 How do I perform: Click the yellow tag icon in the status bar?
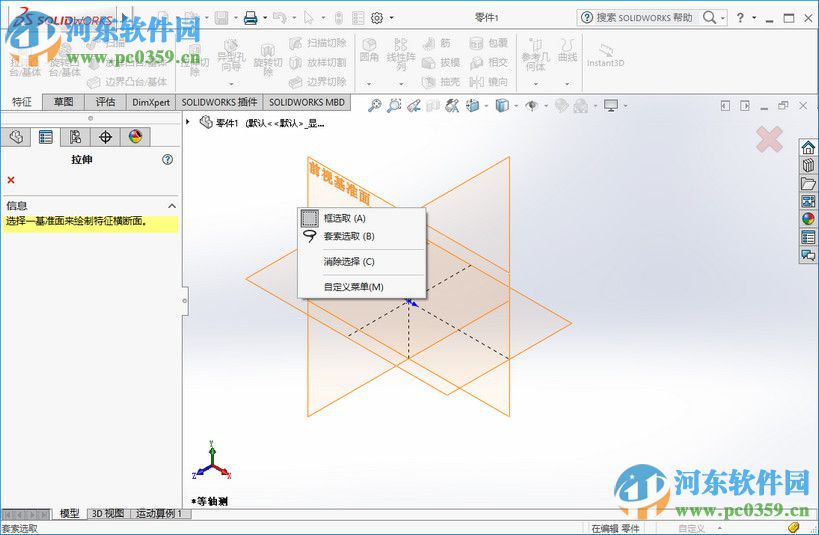[794, 527]
